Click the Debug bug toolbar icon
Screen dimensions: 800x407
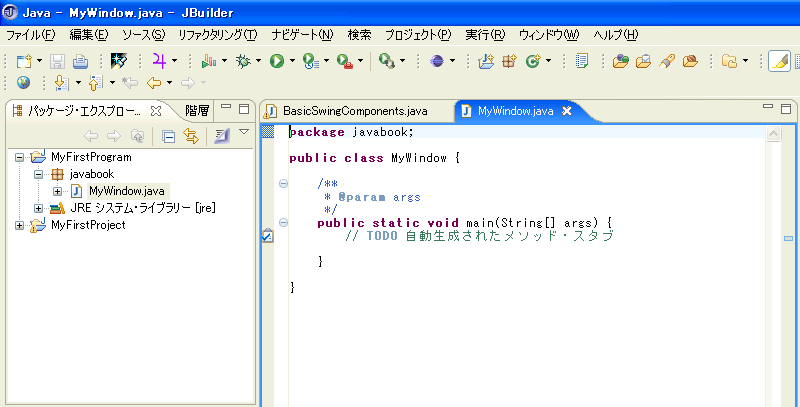click(242, 61)
